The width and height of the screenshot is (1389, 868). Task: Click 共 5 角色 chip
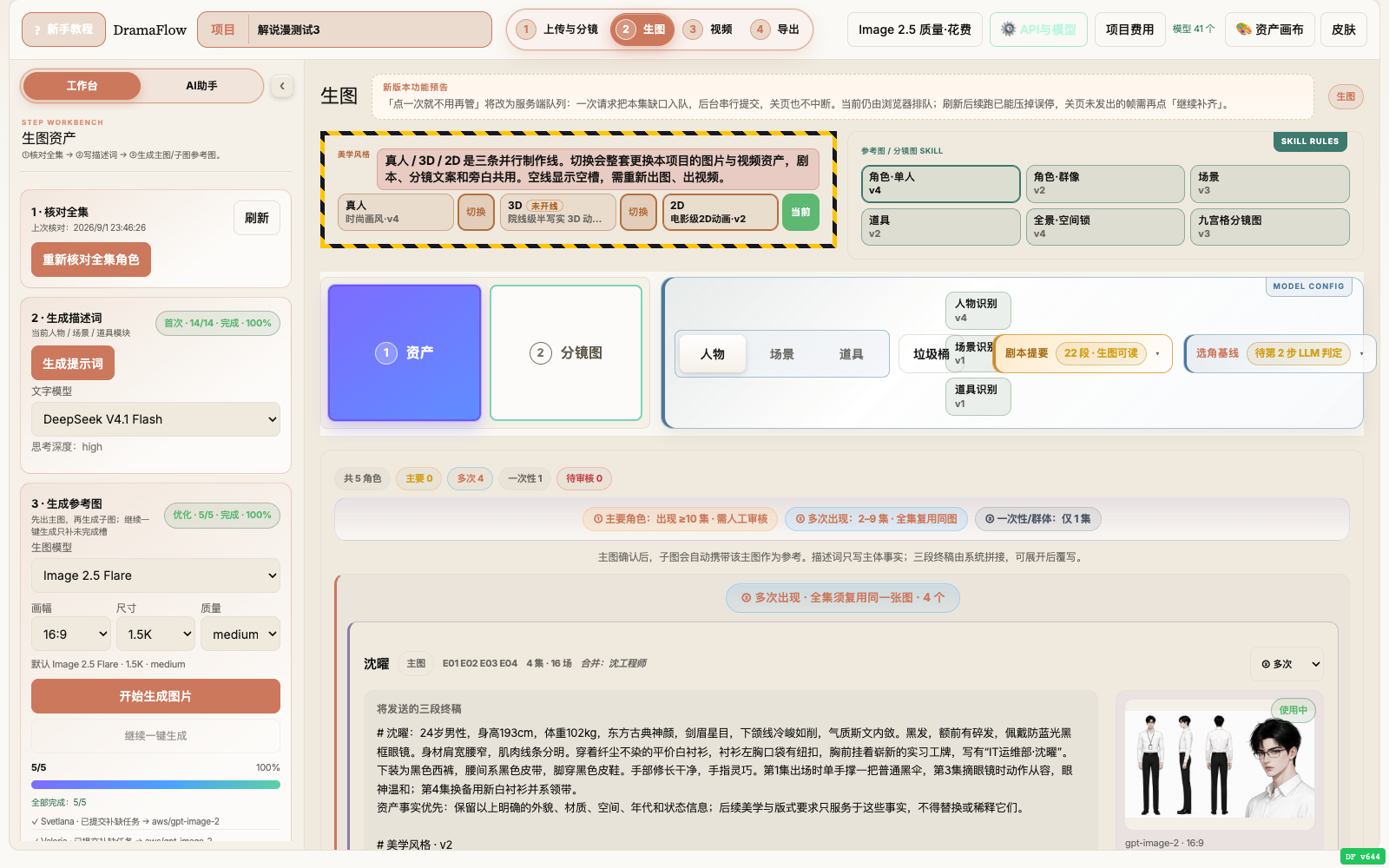pyautogui.click(x=362, y=478)
